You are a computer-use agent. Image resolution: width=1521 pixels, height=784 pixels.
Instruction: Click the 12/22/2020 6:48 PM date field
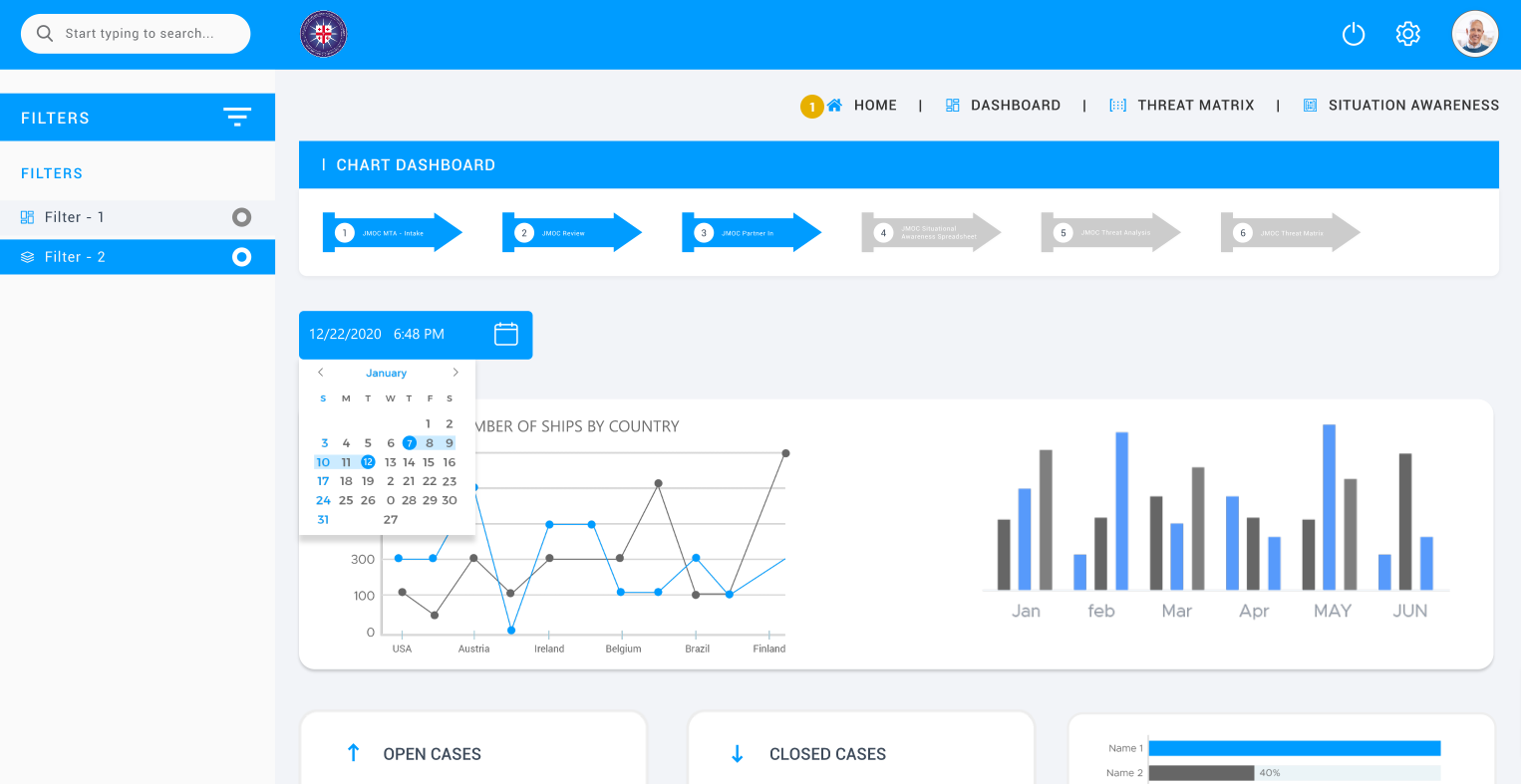(x=416, y=335)
